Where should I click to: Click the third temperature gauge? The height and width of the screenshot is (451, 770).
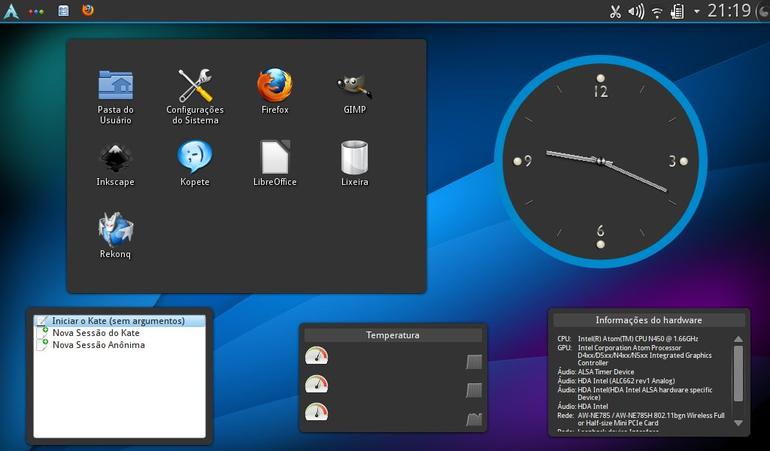316,412
